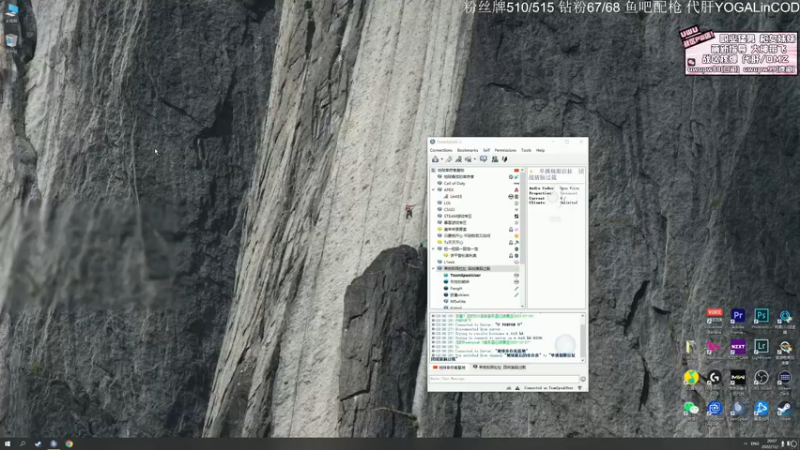The width and height of the screenshot is (800, 450).
Task: Open the Contacts toolbar icon
Action: (495, 159)
